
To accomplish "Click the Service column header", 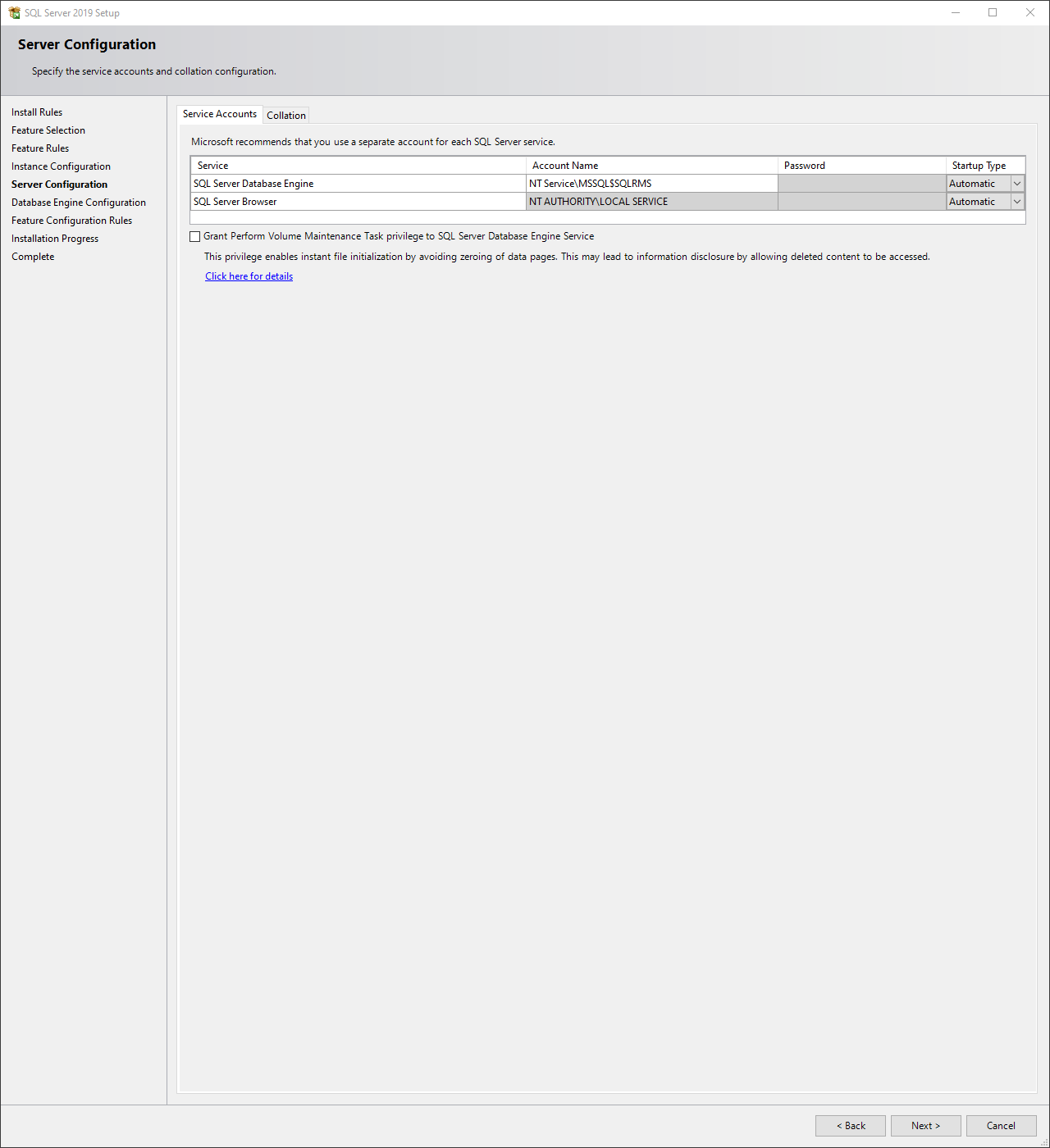I will click(358, 166).
